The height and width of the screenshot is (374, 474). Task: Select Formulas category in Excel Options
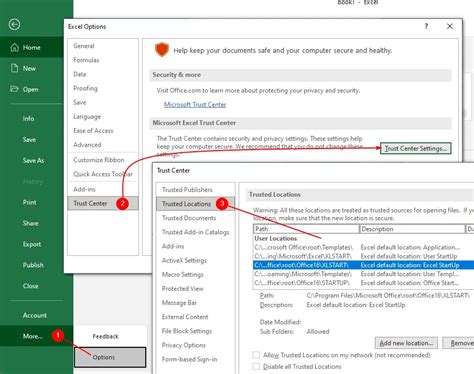(x=86, y=60)
